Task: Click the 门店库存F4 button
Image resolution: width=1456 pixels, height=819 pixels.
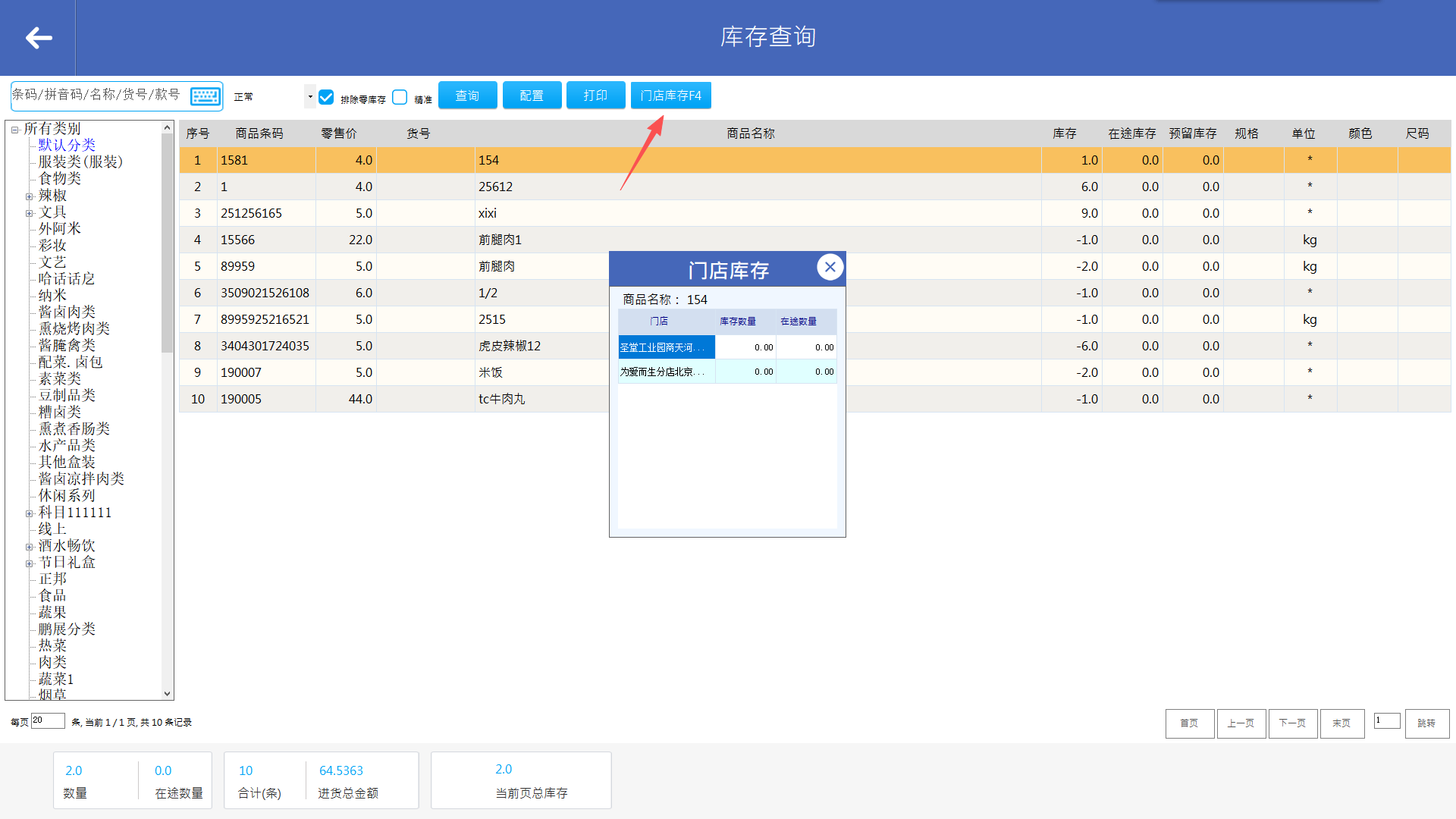Action: (x=670, y=96)
